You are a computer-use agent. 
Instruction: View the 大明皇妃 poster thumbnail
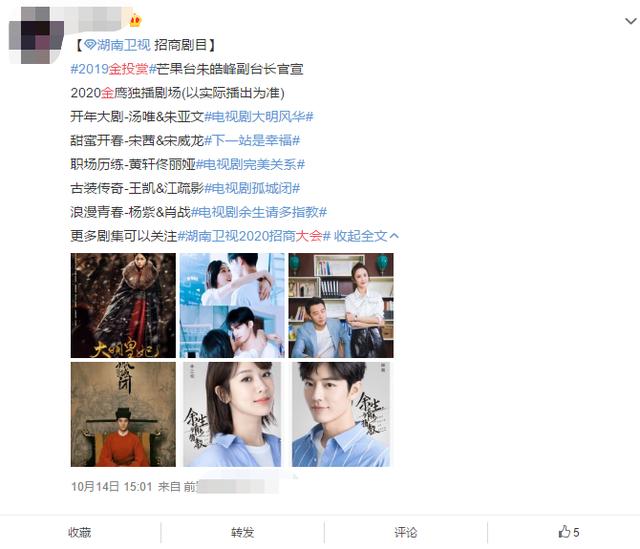(x=123, y=305)
